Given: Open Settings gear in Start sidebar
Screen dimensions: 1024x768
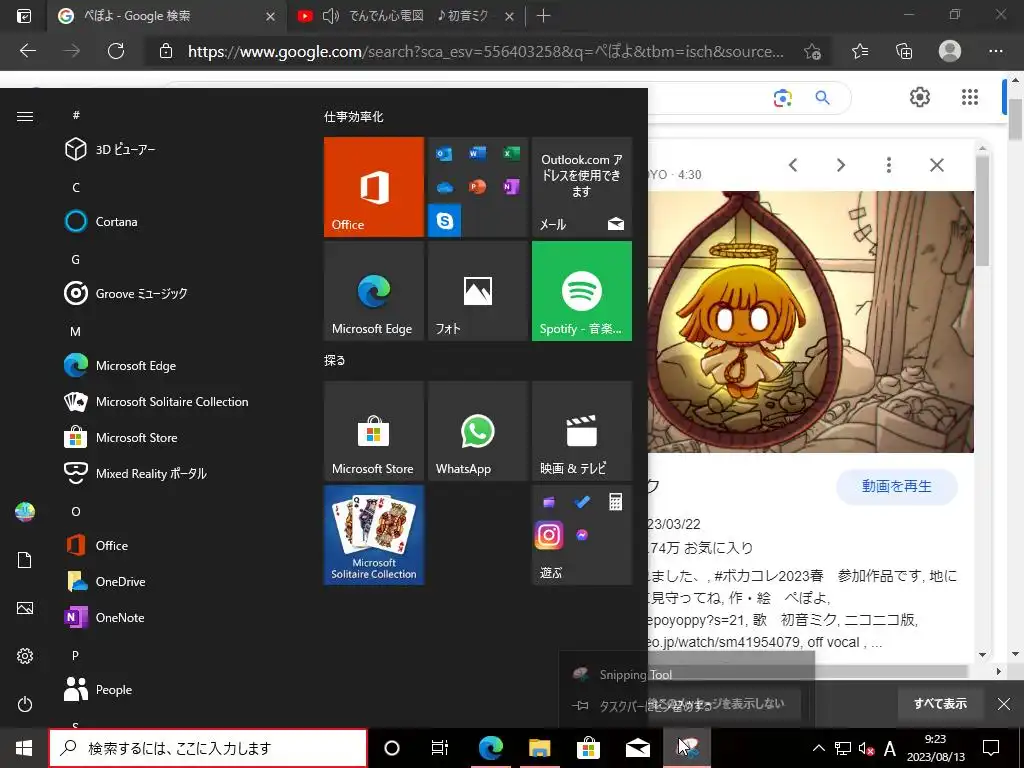Looking at the screenshot, I should [x=25, y=656].
